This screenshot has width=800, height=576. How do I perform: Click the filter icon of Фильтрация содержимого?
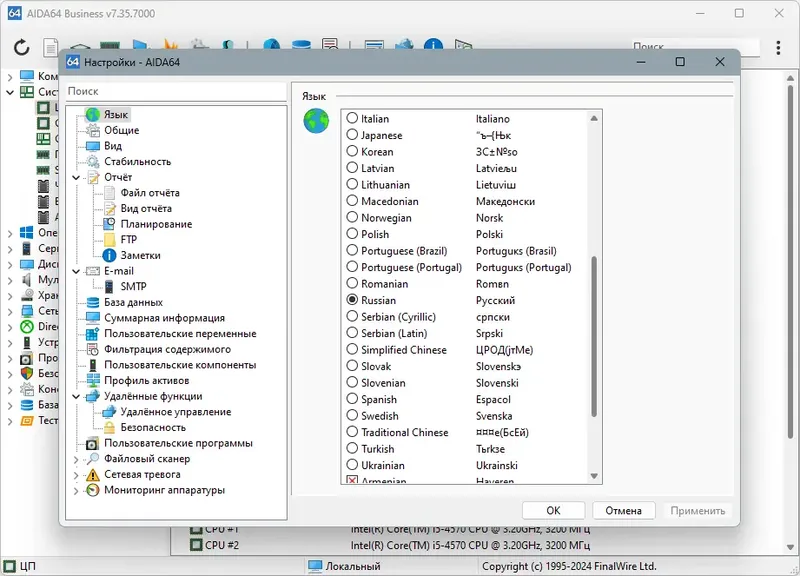tap(92, 349)
